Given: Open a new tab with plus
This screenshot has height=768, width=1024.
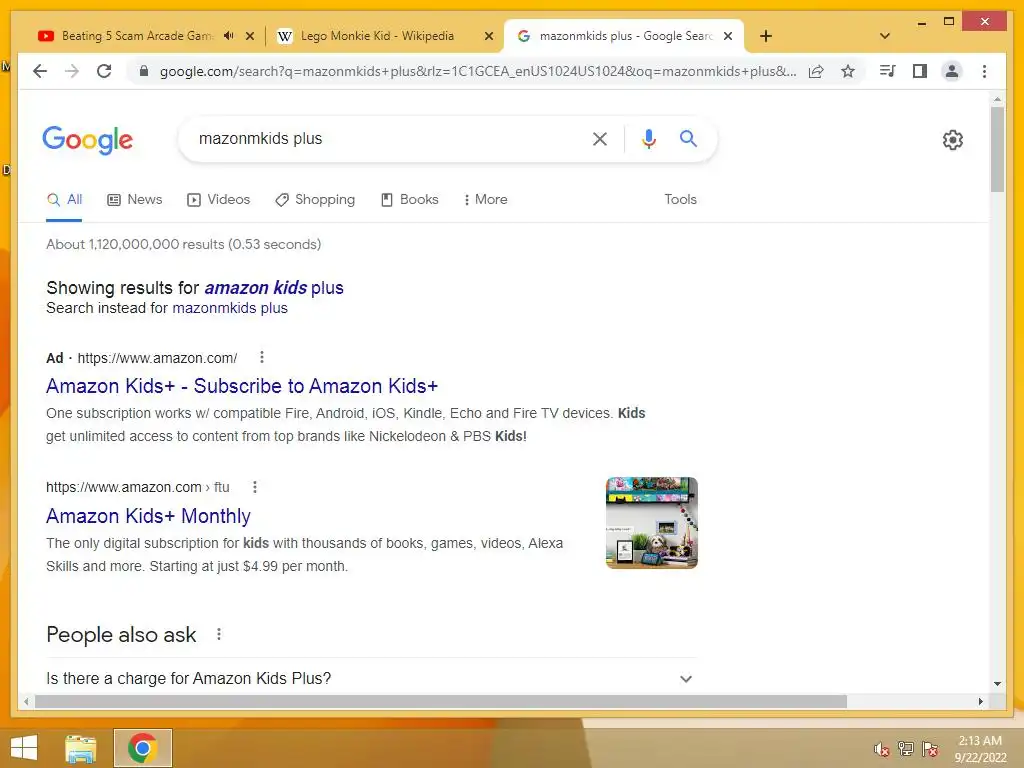Looking at the screenshot, I should (x=766, y=36).
